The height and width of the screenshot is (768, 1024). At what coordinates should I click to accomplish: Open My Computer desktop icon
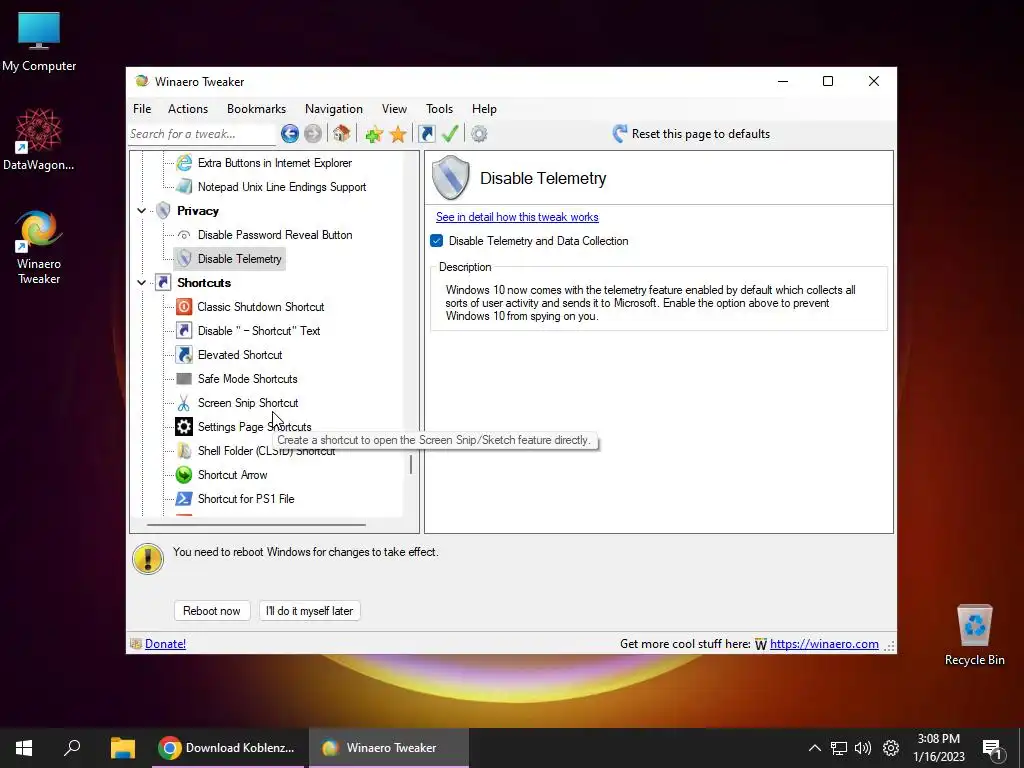(x=39, y=42)
